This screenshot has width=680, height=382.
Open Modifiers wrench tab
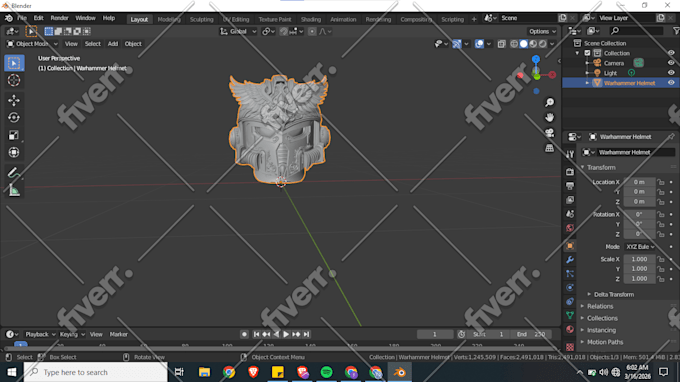click(x=570, y=260)
